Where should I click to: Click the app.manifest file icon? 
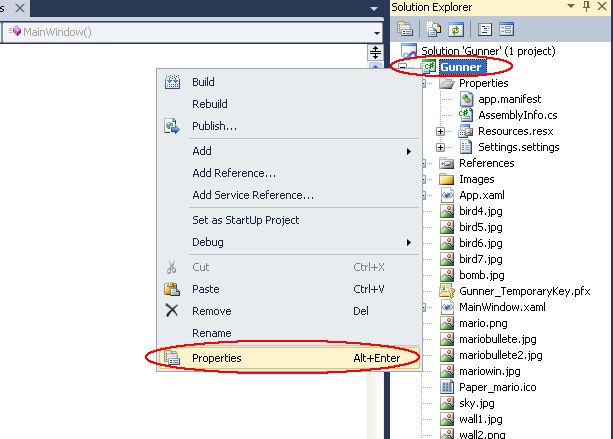(x=466, y=99)
